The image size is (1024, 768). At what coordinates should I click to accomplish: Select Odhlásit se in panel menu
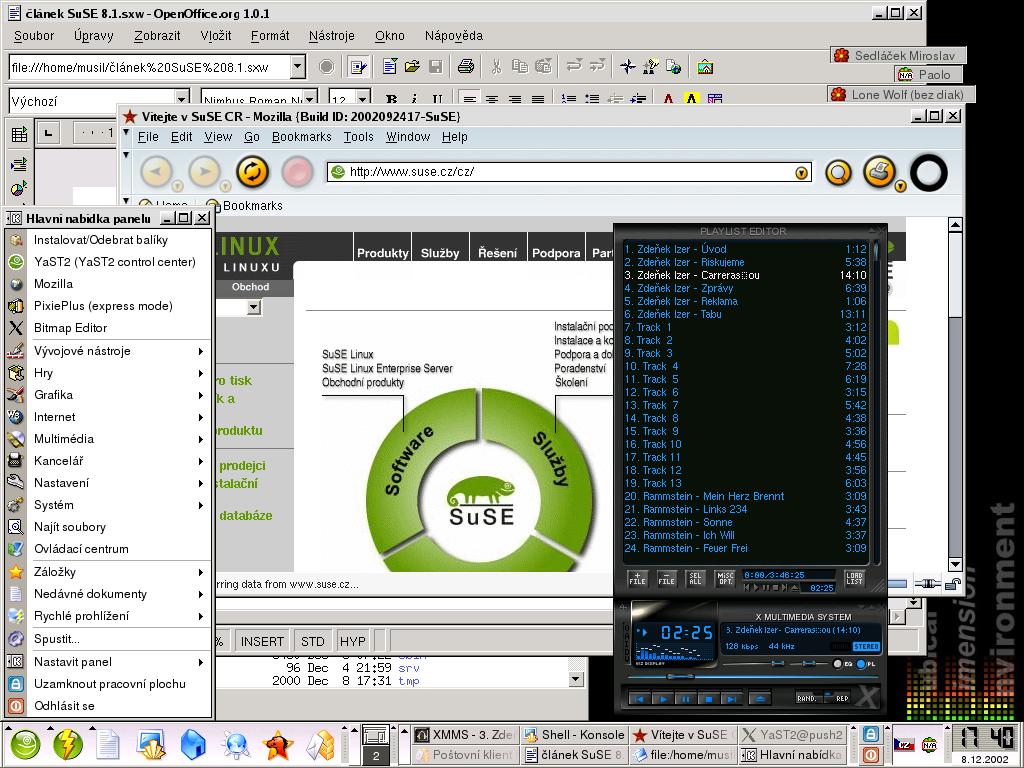pos(109,706)
